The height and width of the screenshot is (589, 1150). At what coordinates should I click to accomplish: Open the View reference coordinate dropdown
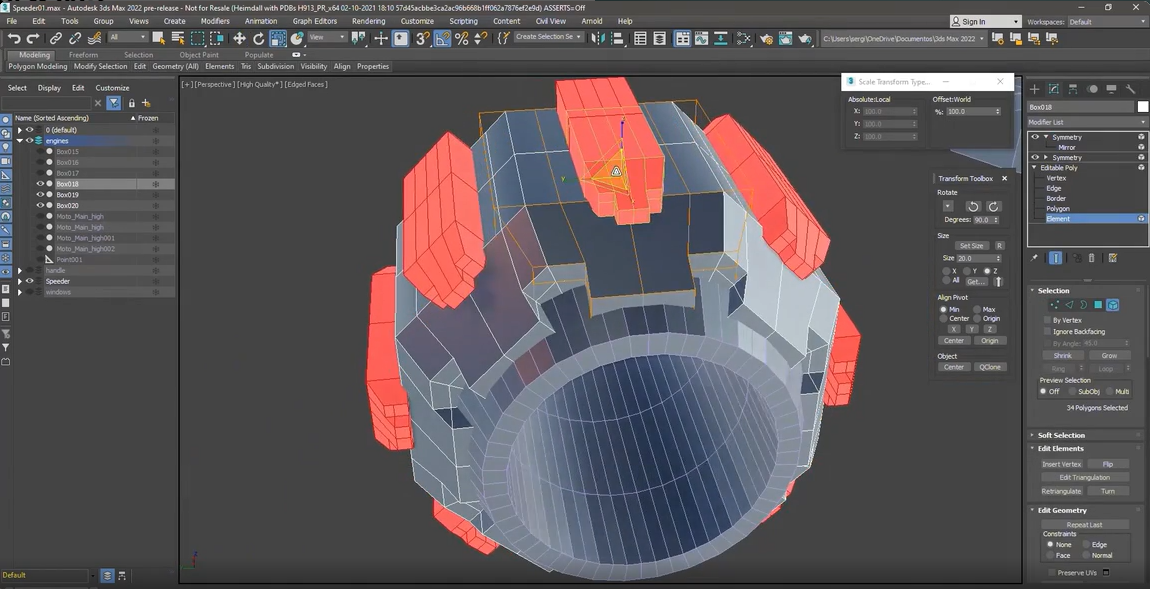(x=326, y=37)
